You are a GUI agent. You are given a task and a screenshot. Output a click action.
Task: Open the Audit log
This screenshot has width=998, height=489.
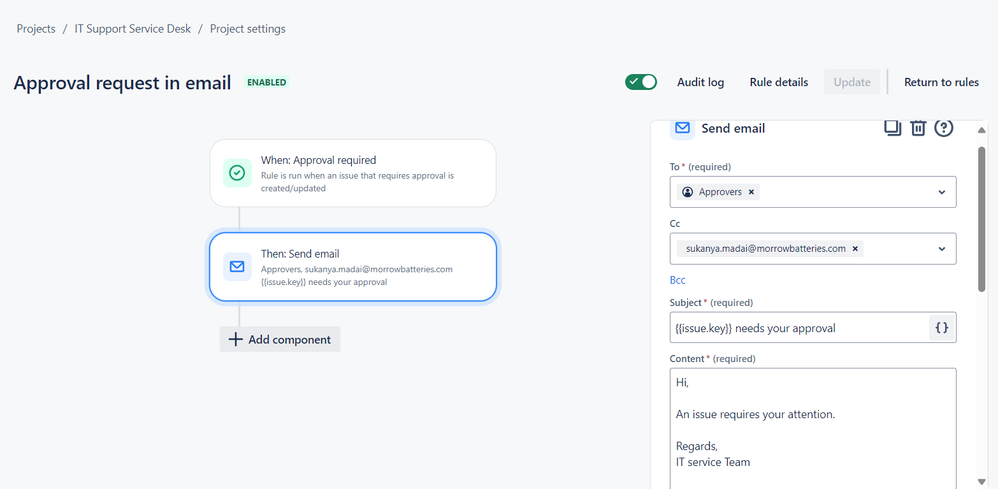pyautogui.click(x=700, y=82)
